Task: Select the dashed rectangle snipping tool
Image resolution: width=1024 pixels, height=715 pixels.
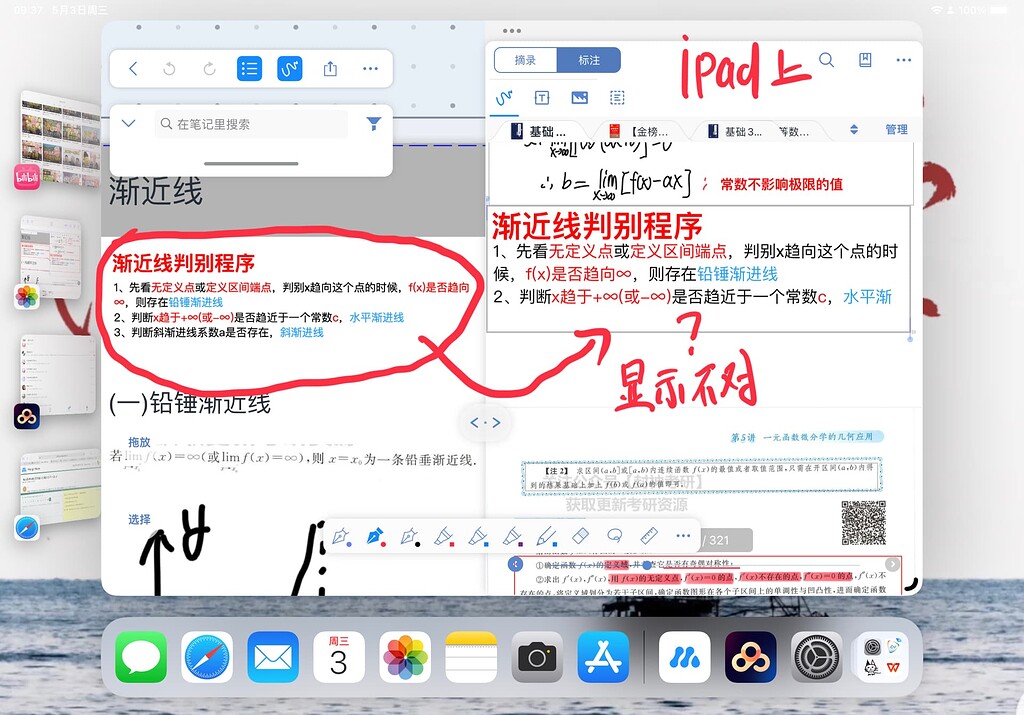Action: 616,96
